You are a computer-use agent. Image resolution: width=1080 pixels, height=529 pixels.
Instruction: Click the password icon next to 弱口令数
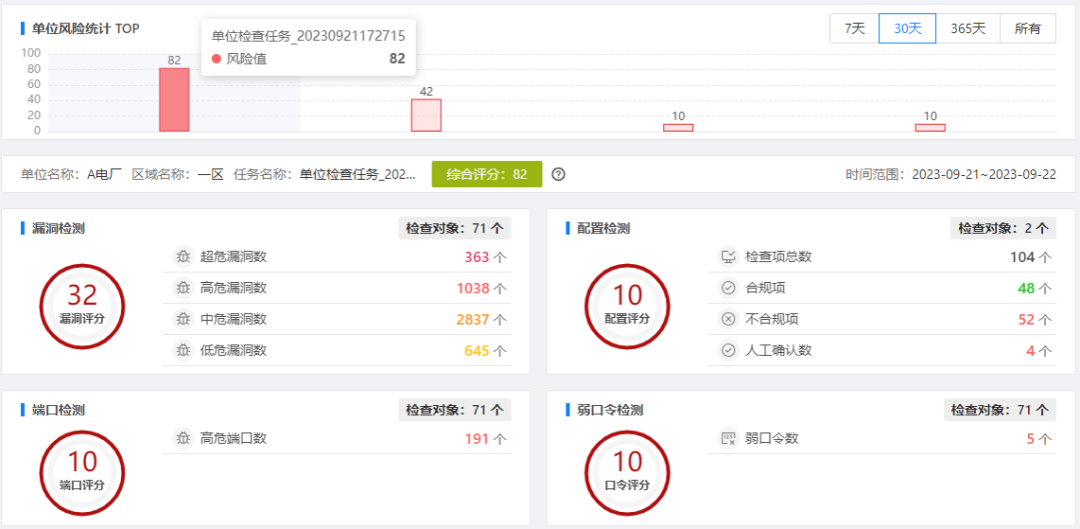[x=728, y=438]
